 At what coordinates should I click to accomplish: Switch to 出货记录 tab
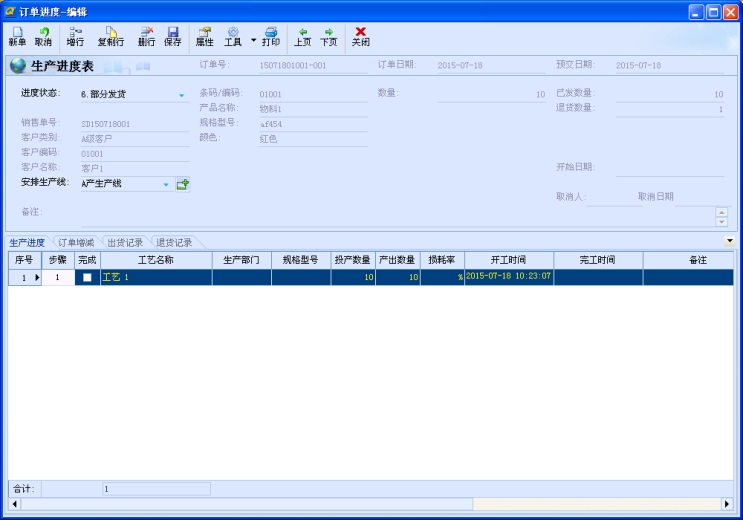click(125, 243)
